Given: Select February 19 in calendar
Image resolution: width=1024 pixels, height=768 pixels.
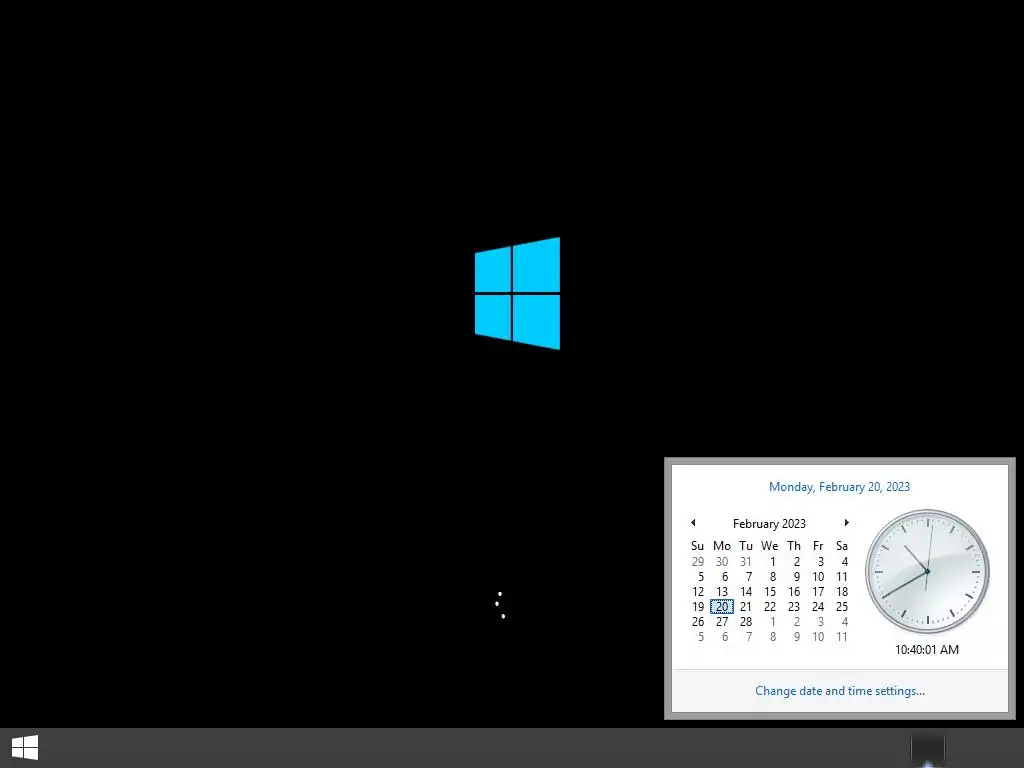Looking at the screenshot, I should (x=698, y=607).
